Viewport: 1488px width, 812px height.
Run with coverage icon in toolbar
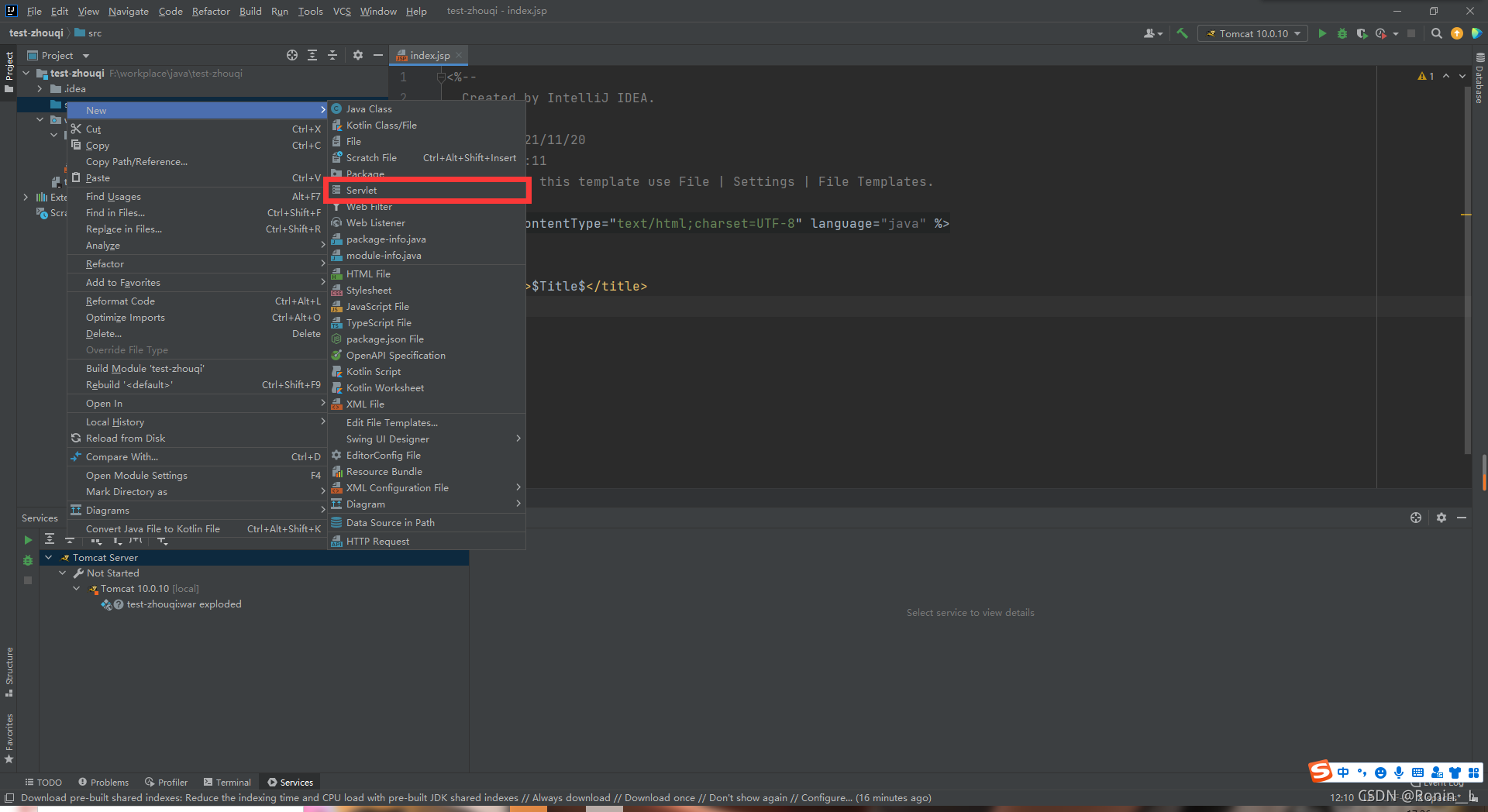click(1362, 33)
